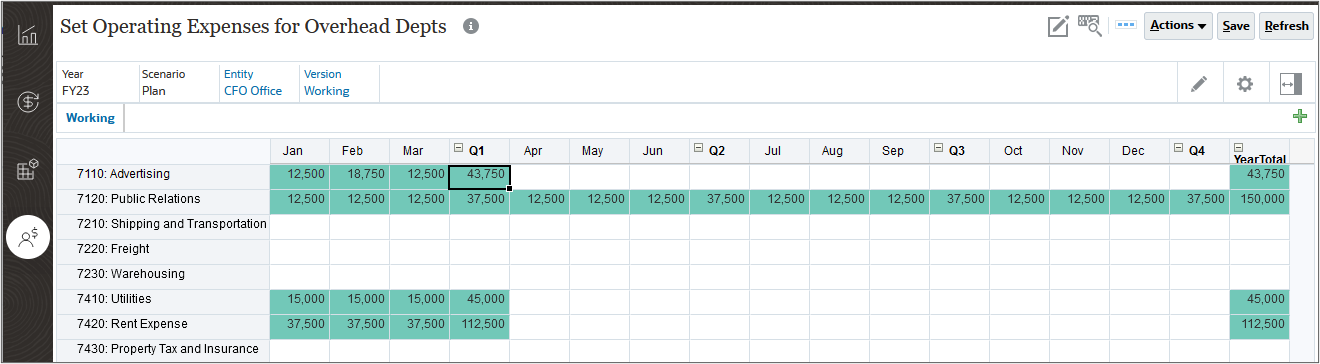The image size is (1320, 364).
Task: Click the keyboard search magnifier icon
Action: 1089,26
